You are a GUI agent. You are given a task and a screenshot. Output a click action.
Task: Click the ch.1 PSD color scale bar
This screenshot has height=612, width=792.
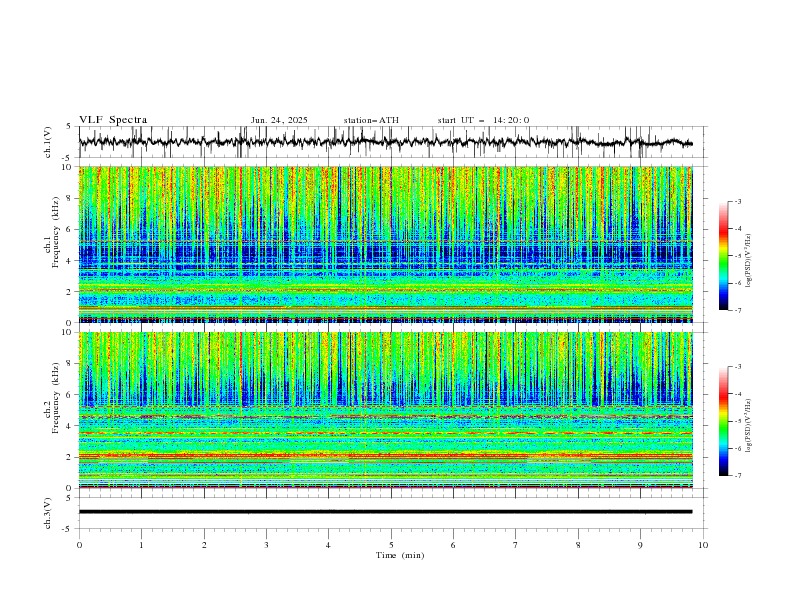723,256
